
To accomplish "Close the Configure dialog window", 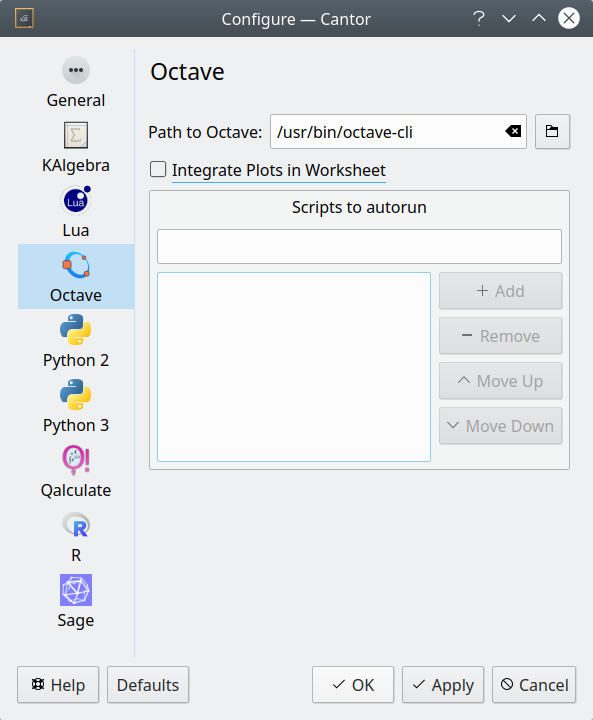I will pyautogui.click(x=569, y=18).
